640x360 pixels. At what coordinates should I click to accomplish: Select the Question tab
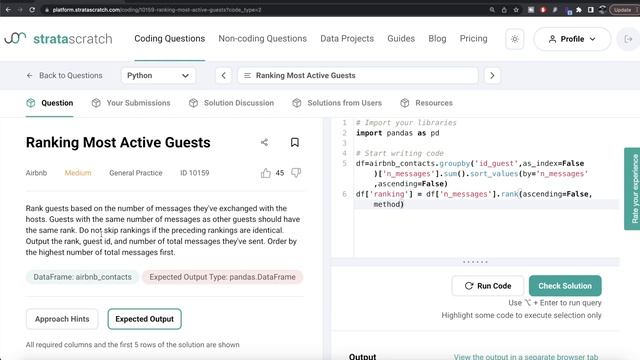click(x=49, y=103)
